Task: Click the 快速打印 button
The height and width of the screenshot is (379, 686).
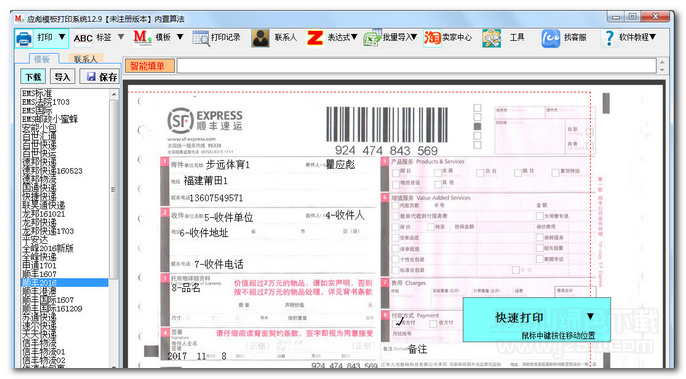Action: [520, 318]
